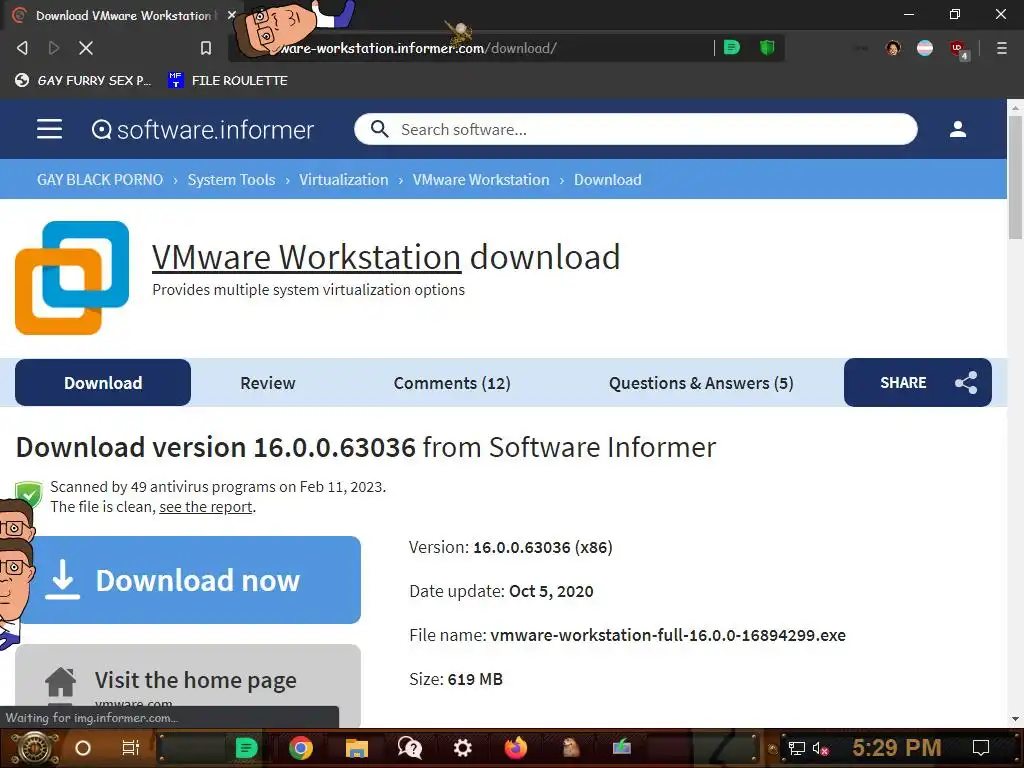Switch to the Review tab
Image resolution: width=1024 pixels, height=768 pixels.
268,383
